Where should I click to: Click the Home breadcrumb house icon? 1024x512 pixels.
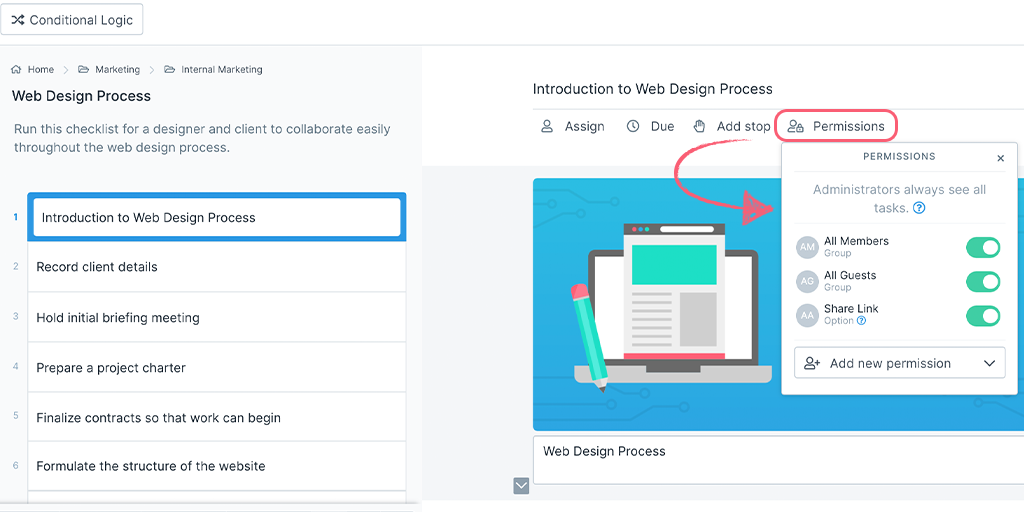point(16,69)
